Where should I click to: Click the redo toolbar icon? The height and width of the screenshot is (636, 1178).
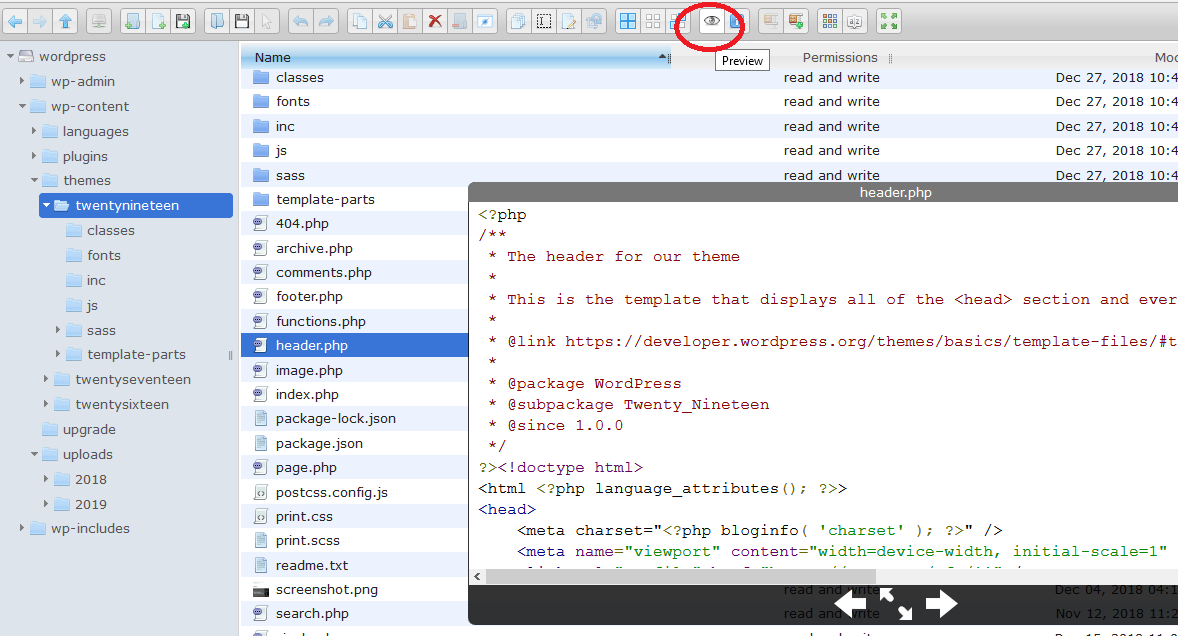point(326,22)
